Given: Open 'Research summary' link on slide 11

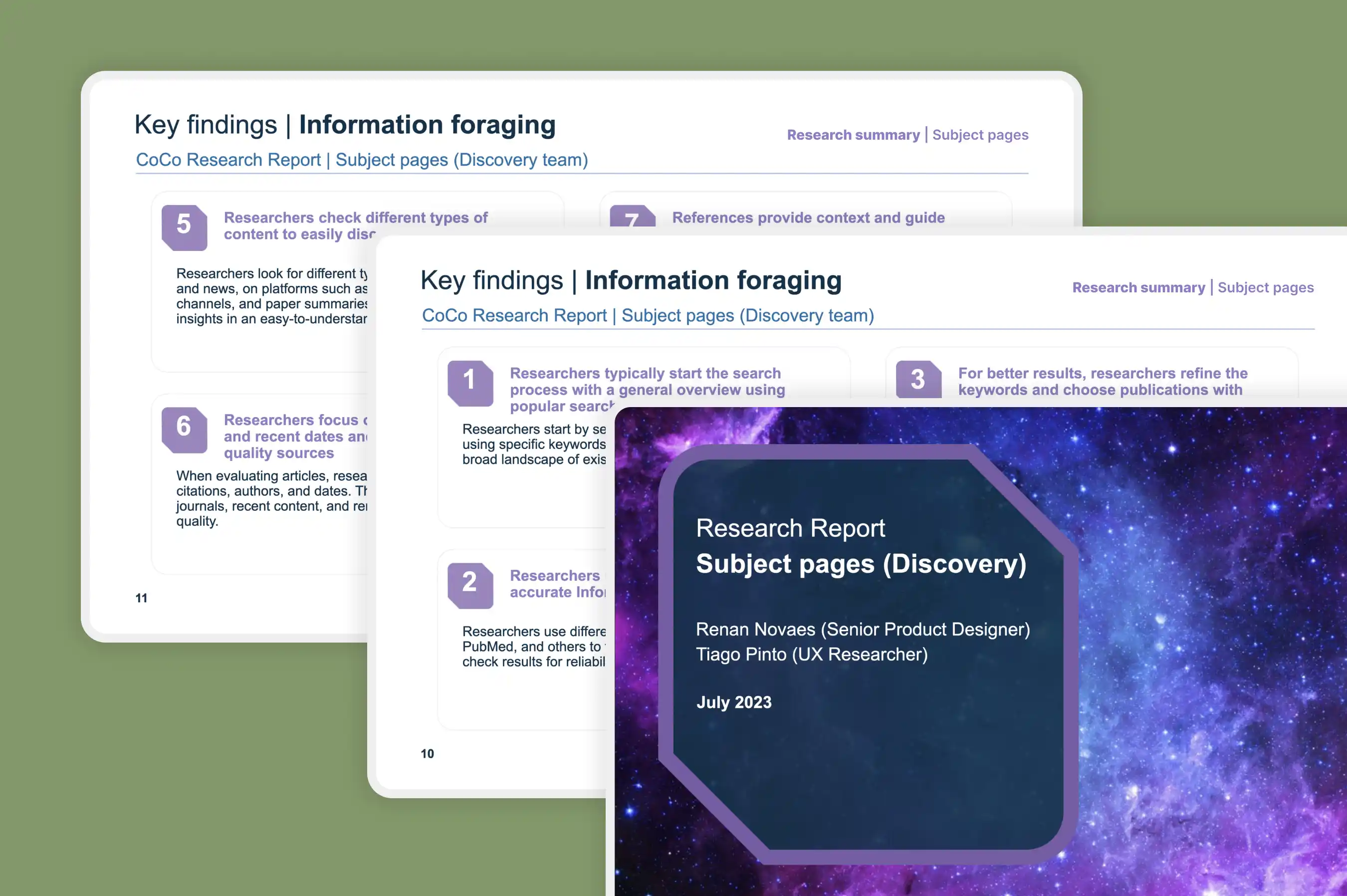Looking at the screenshot, I should (853, 135).
